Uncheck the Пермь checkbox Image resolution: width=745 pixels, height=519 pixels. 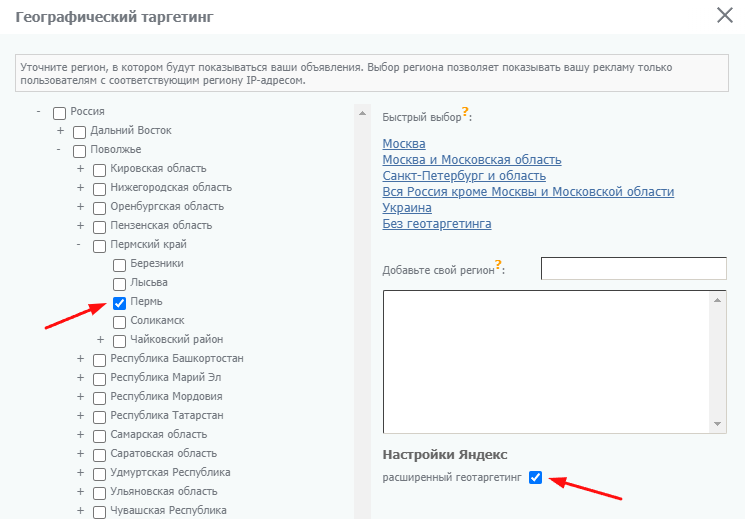[120, 302]
